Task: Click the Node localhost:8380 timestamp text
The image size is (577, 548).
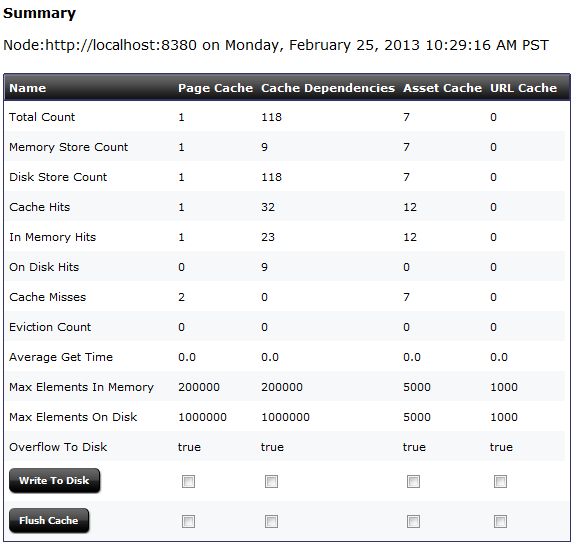Action: [x=276, y=45]
